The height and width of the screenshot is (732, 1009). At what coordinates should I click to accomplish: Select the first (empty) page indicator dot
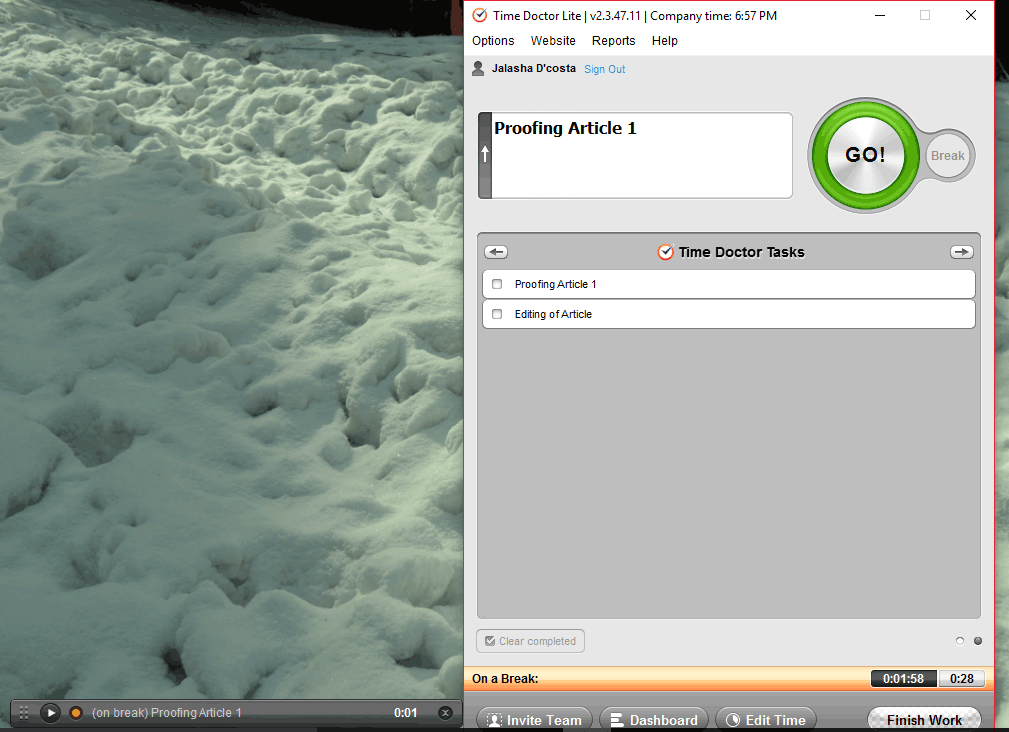pos(960,641)
